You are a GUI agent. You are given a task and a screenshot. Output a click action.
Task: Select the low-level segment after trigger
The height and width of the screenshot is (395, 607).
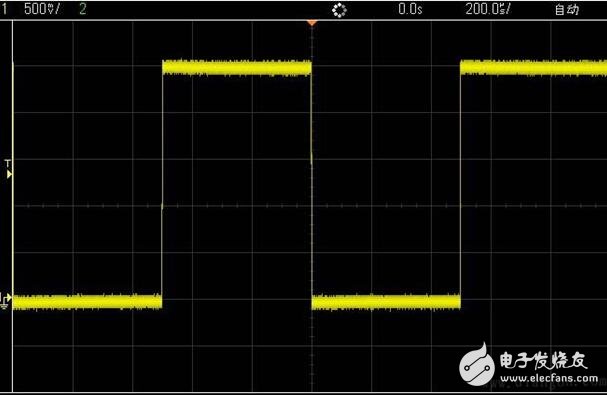click(x=386, y=302)
